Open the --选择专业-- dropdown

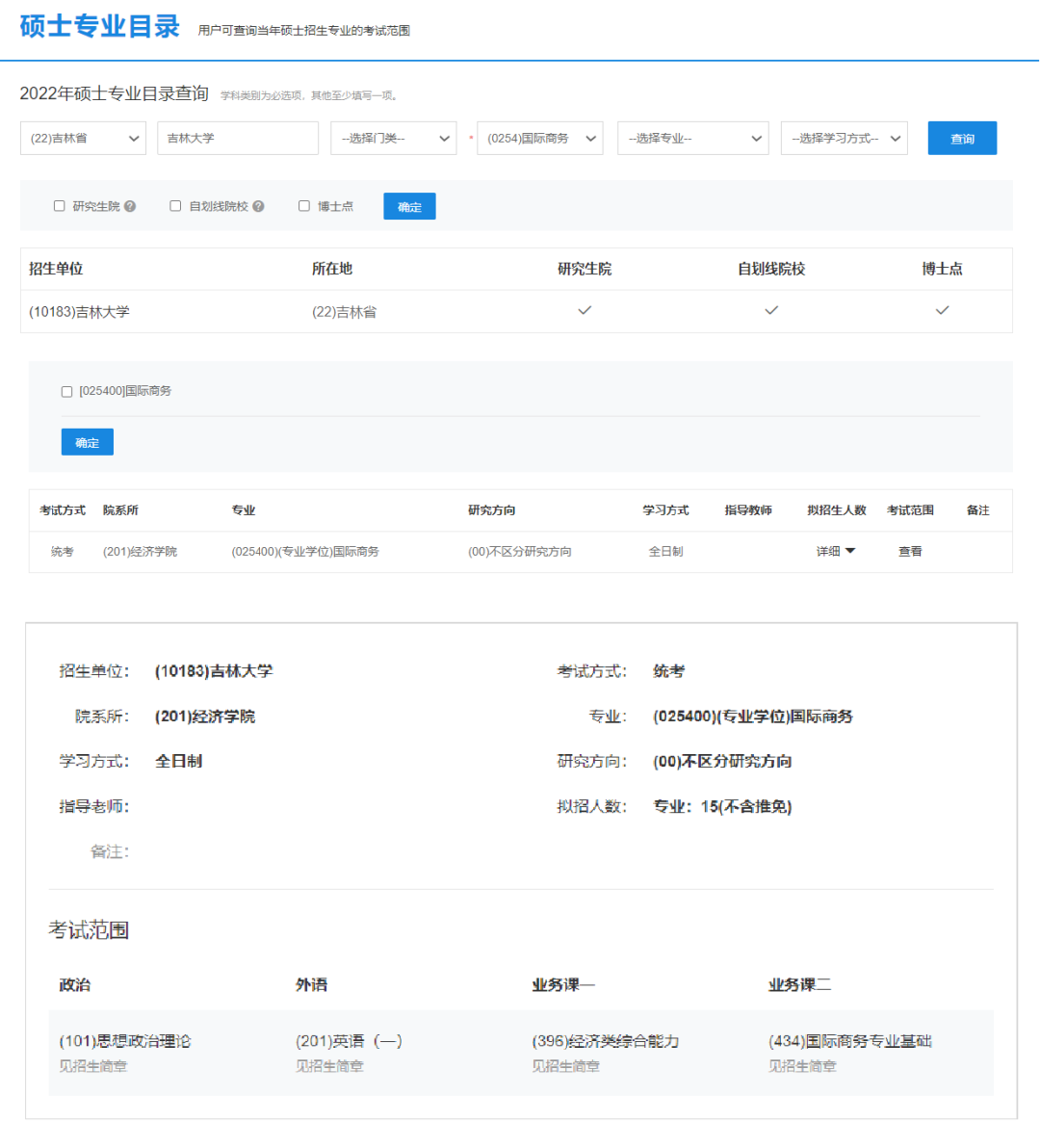coord(692,138)
